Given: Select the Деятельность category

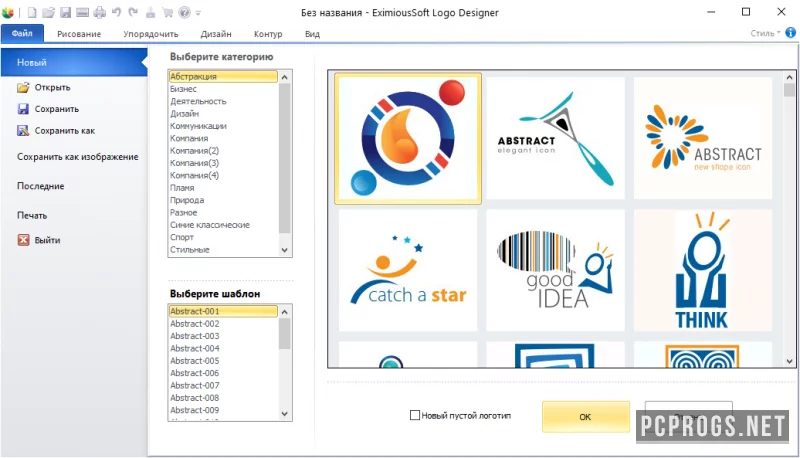Looking at the screenshot, I should pos(223,101).
